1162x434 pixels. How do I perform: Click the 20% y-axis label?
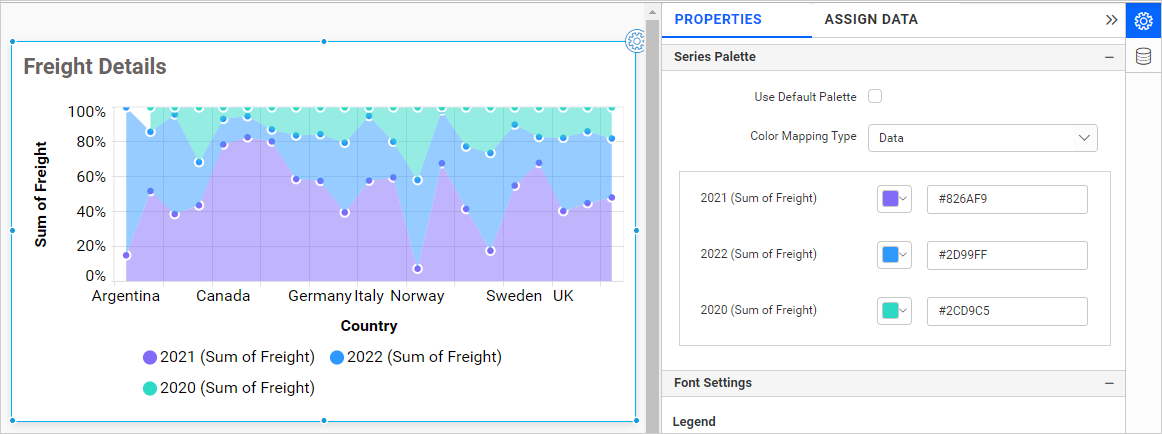coord(91,246)
